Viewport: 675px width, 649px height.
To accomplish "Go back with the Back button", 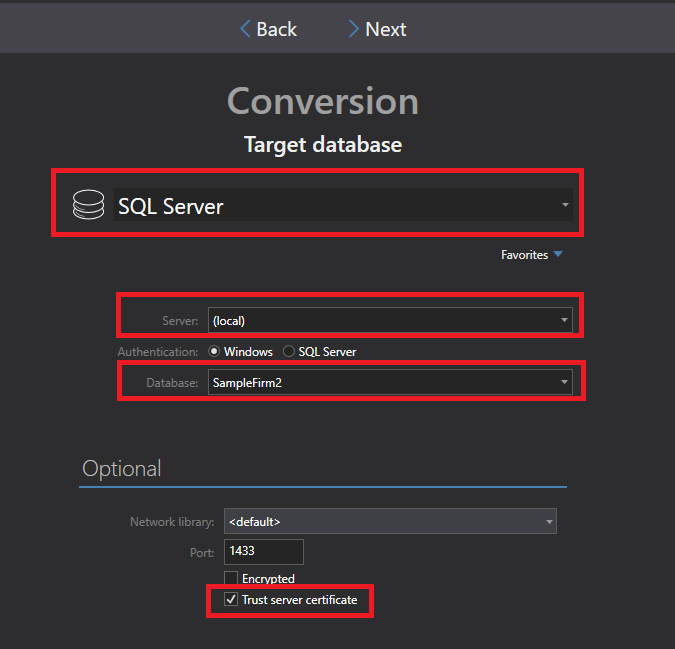I will pyautogui.click(x=268, y=29).
